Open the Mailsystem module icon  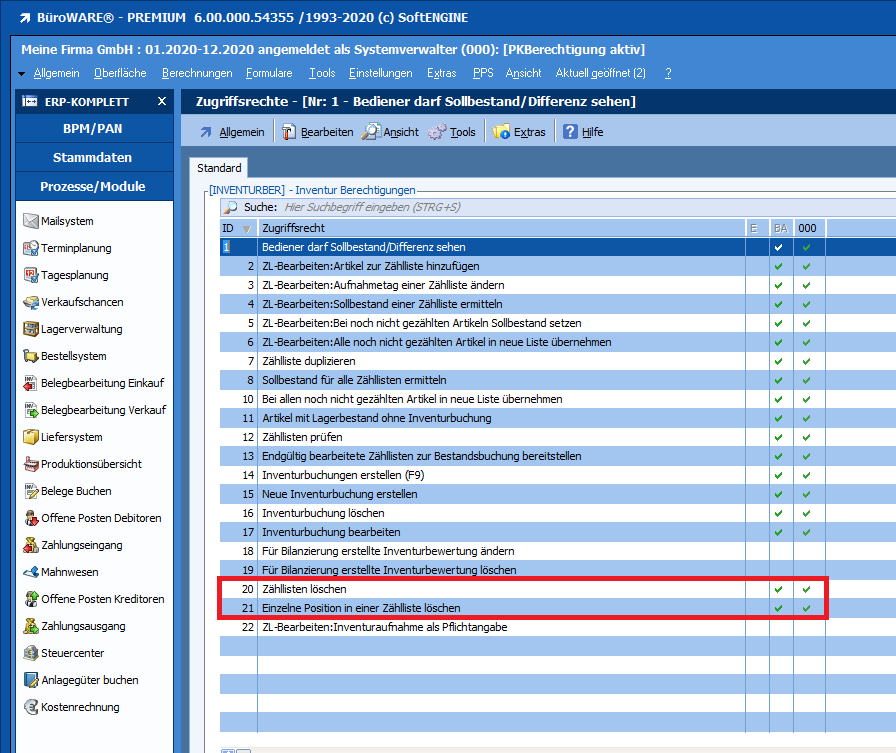31,221
